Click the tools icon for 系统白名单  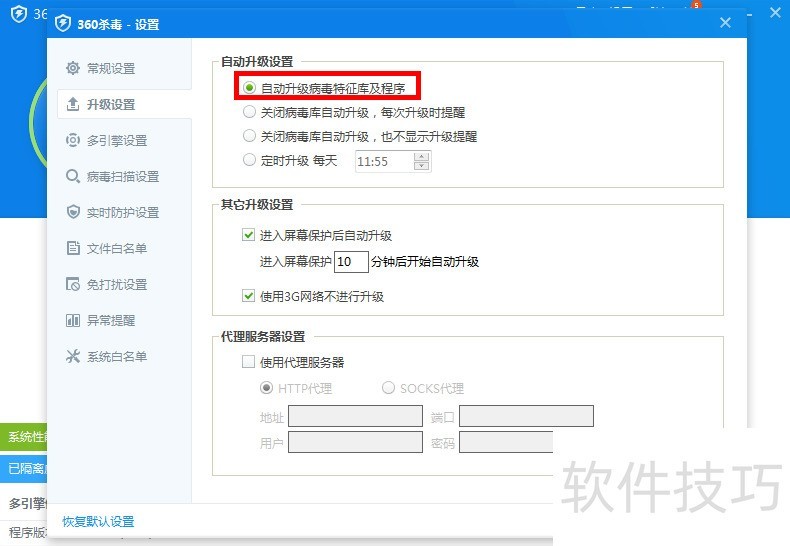pyautogui.click(x=73, y=356)
